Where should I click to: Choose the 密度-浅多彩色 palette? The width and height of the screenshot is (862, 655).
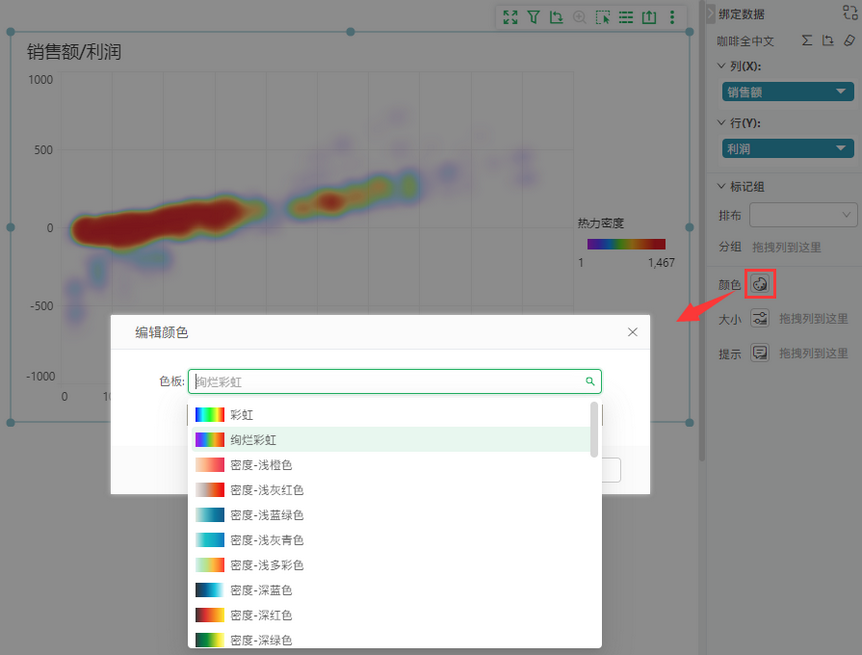point(390,565)
